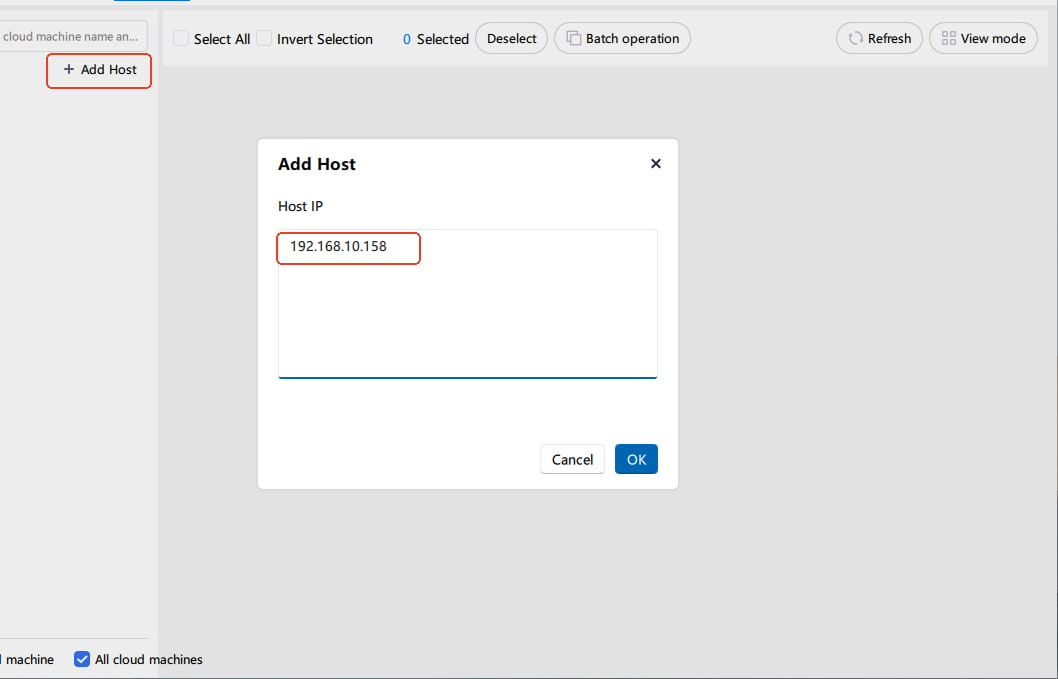1058x679 pixels.
Task: Open the Batch operation panel
Action: [x=622, y=38]
